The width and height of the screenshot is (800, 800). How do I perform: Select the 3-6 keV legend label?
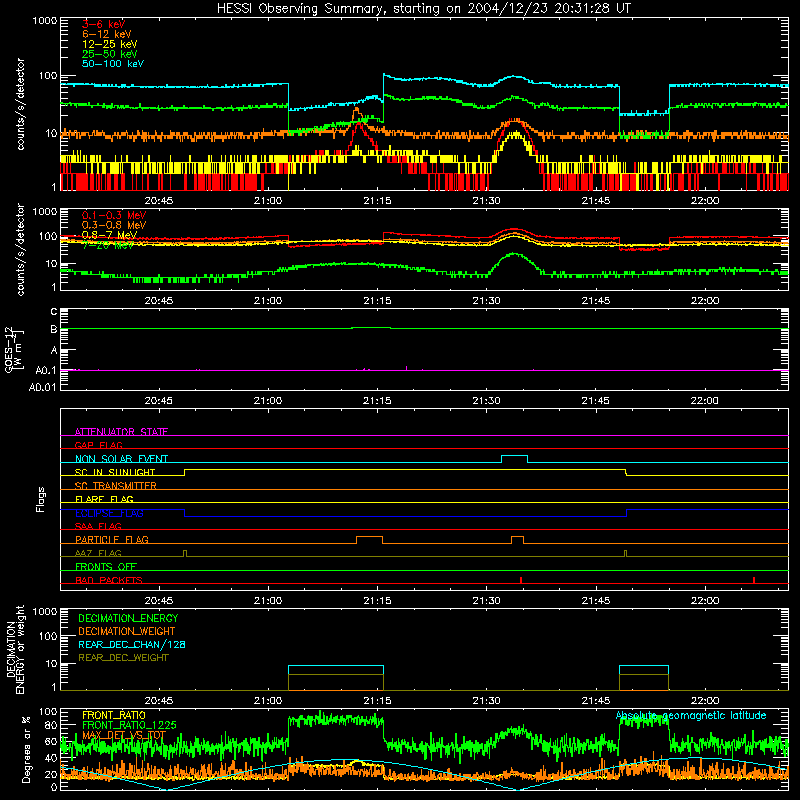pos(103,24)
